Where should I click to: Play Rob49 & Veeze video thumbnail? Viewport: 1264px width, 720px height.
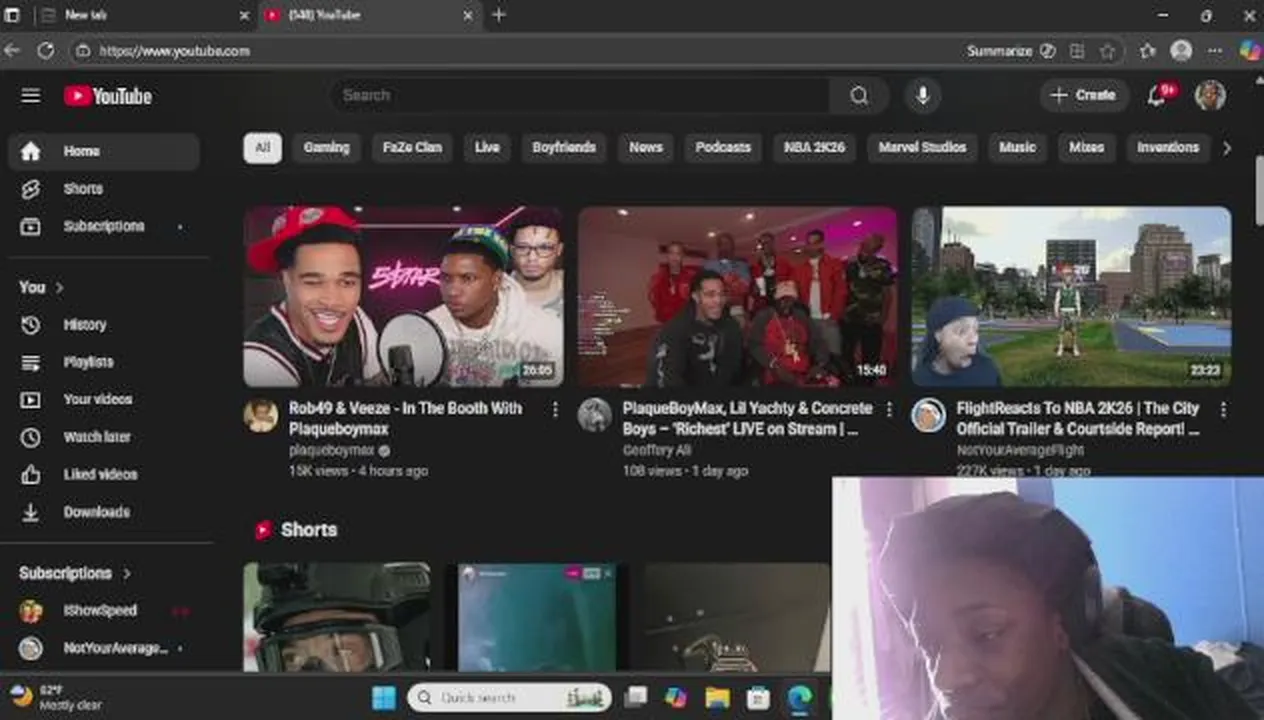point(403,296)
